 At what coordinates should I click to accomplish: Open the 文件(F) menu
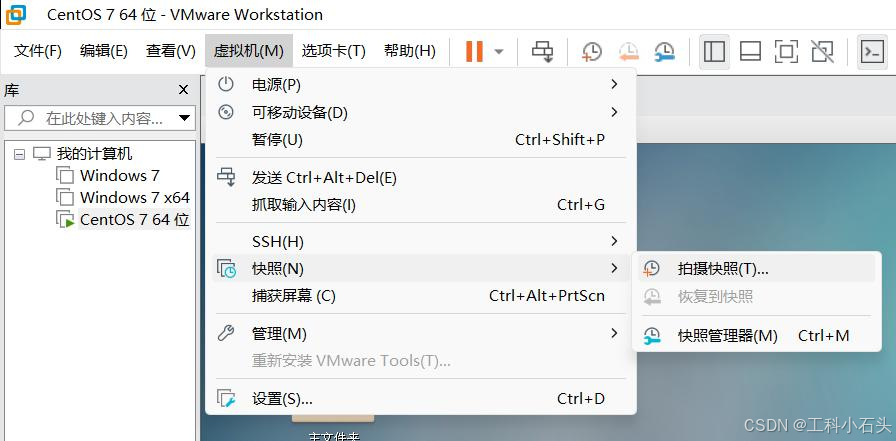coord(38,51)
